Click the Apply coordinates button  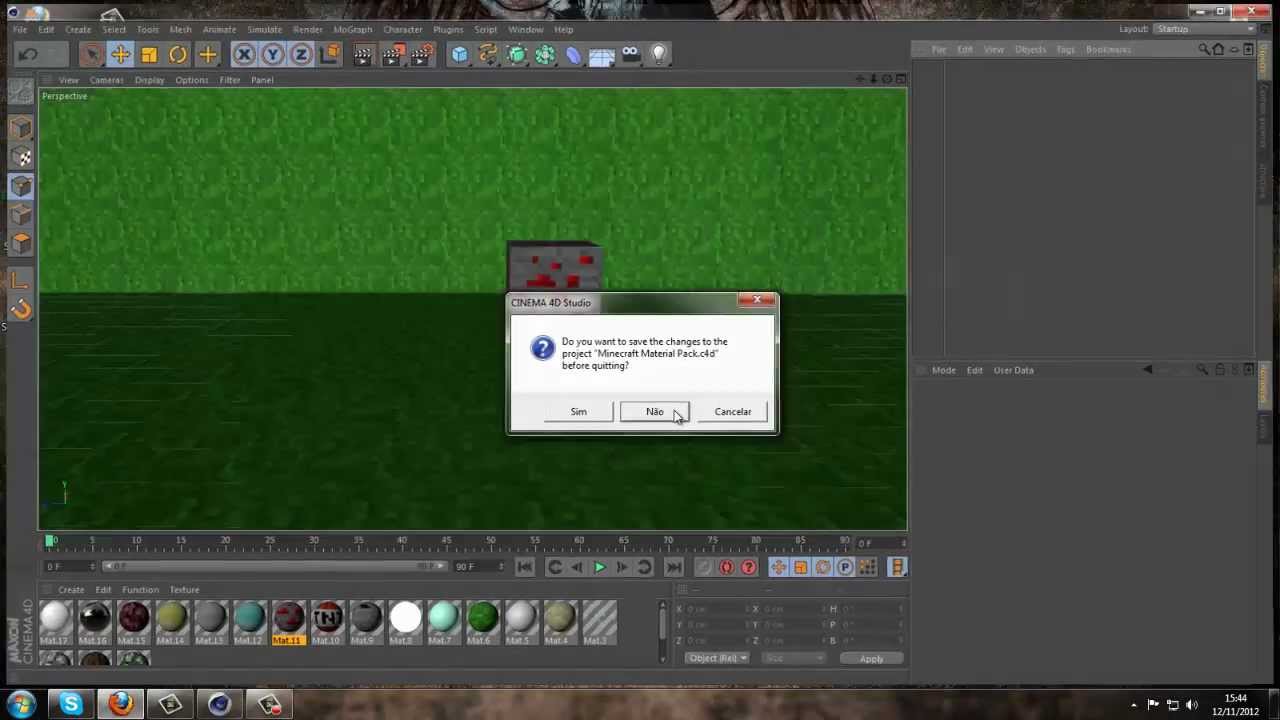[x=871, y=659]
